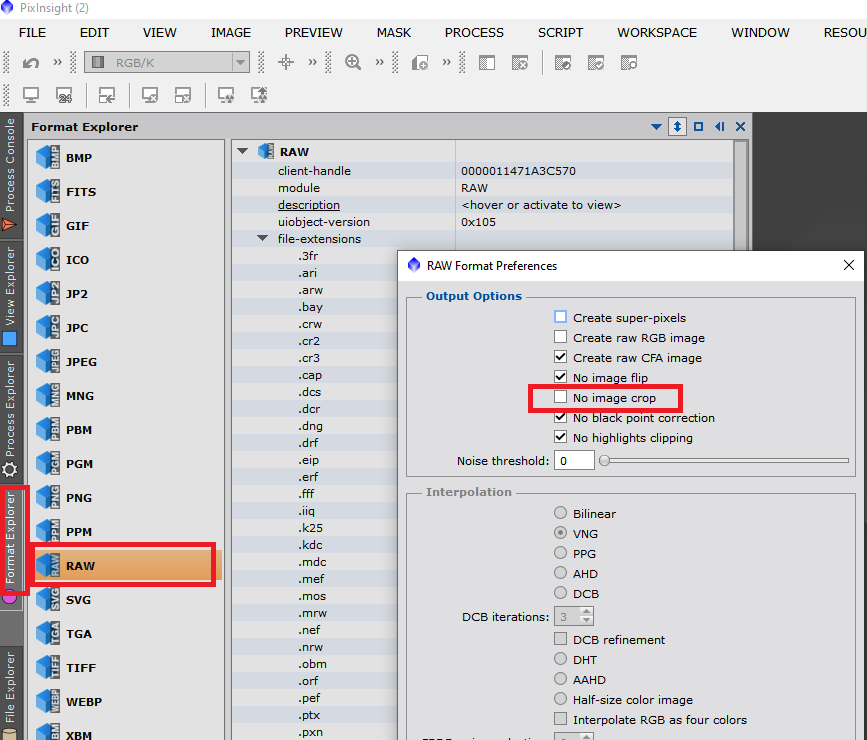Click the Noise threshold slider track

(725, 461)
